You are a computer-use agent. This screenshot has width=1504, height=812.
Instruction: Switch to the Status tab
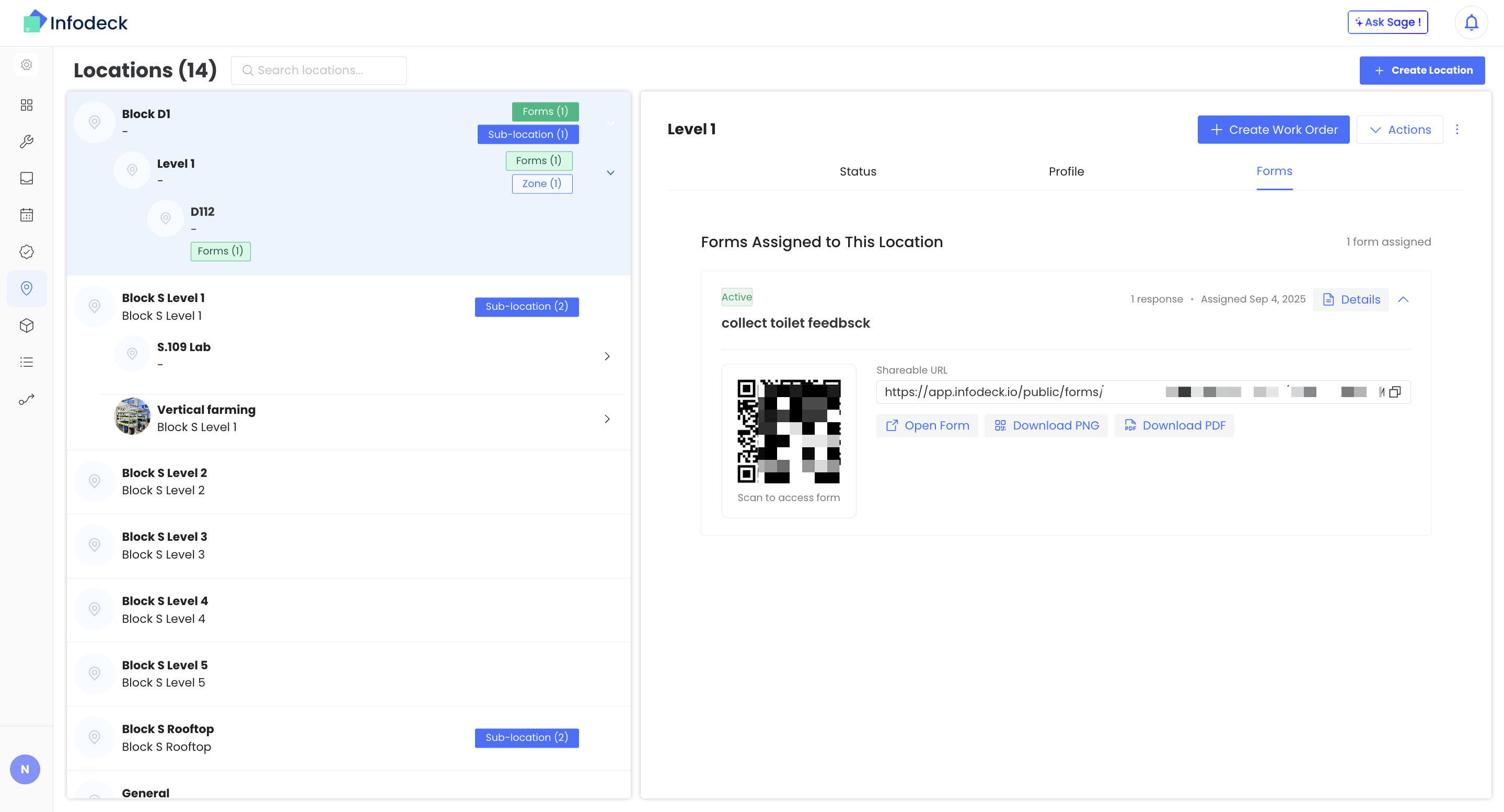click(857, 171)
